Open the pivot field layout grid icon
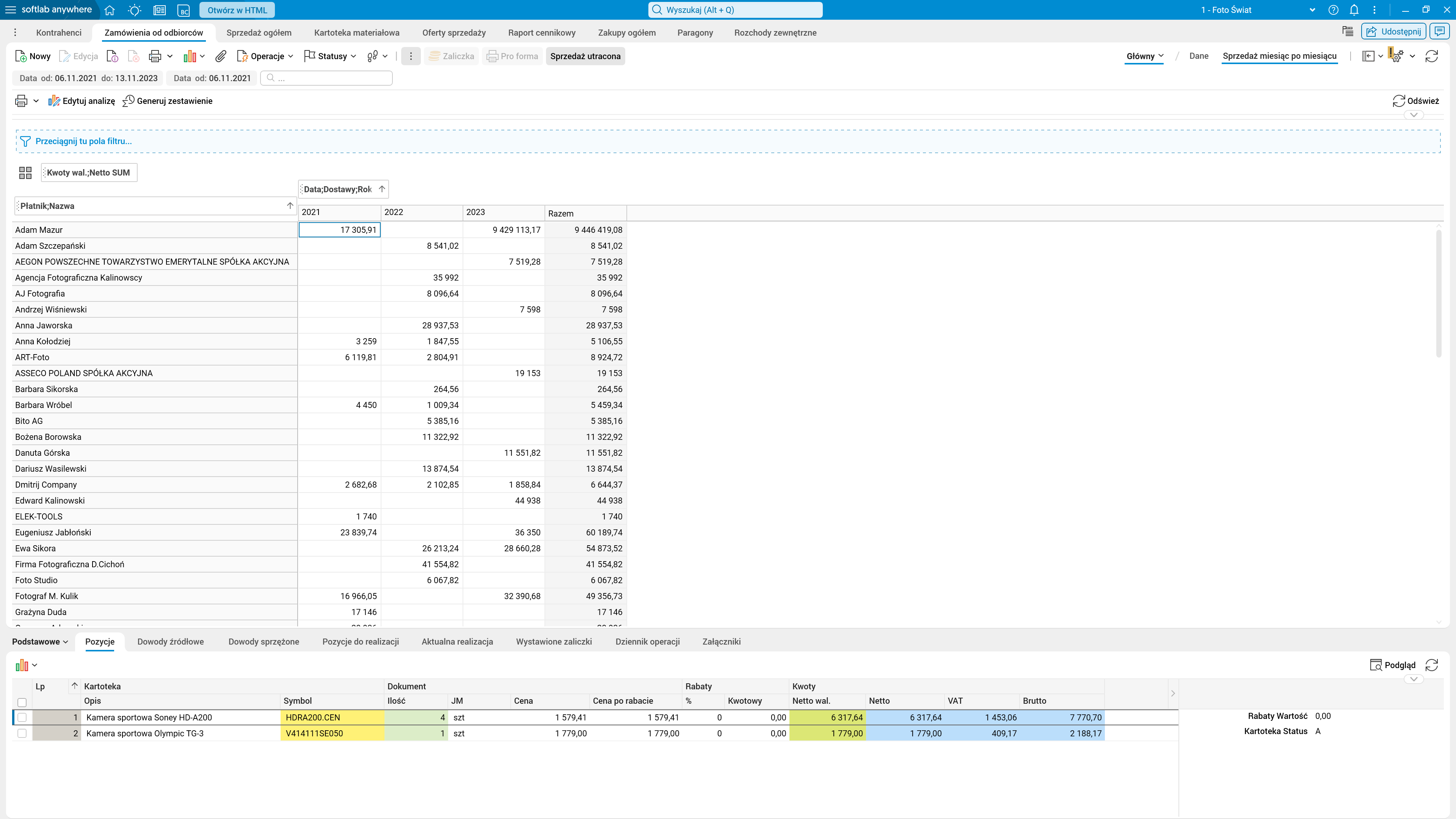The width and height of the screenshot is (1456, 819). [x=25, y=173]
